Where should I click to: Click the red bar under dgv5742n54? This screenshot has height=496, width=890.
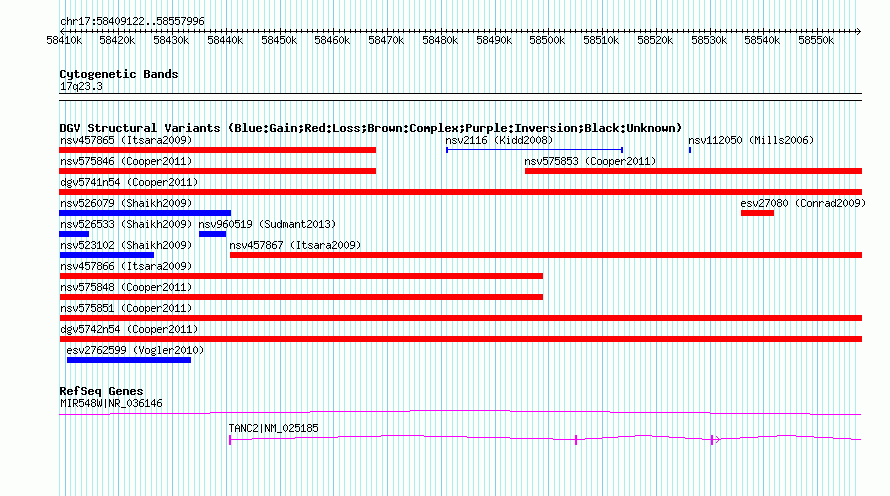pos(460,339)
